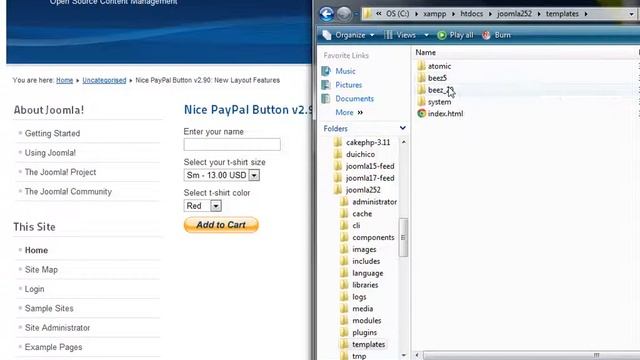Viewport: 640px width, 360px height.
Task: Click templates in the address breadcrumb
Action: click(x=562, y=14)
